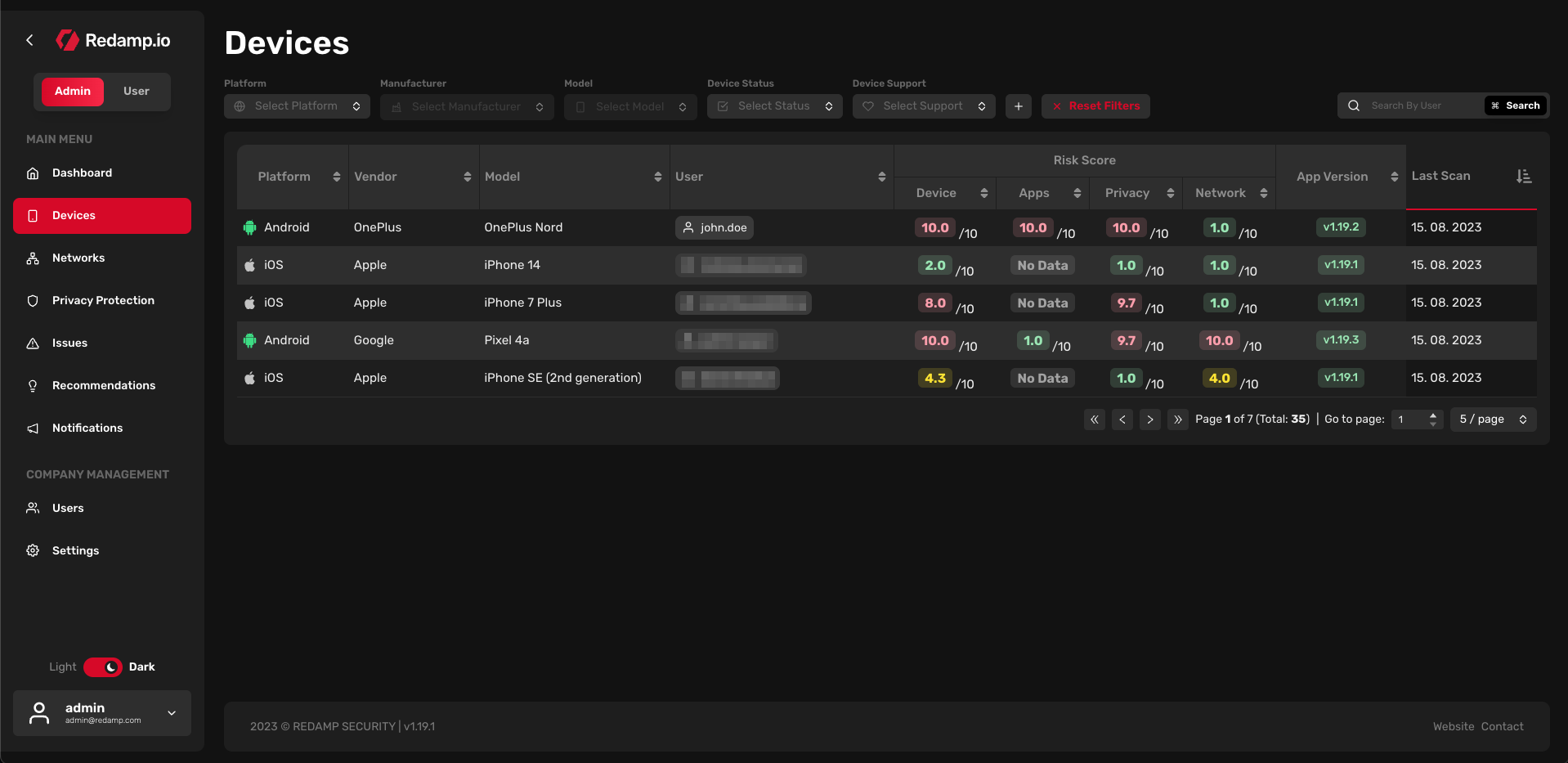Open the Networks menu item
1568x763 pixels.
click(102, 258)
